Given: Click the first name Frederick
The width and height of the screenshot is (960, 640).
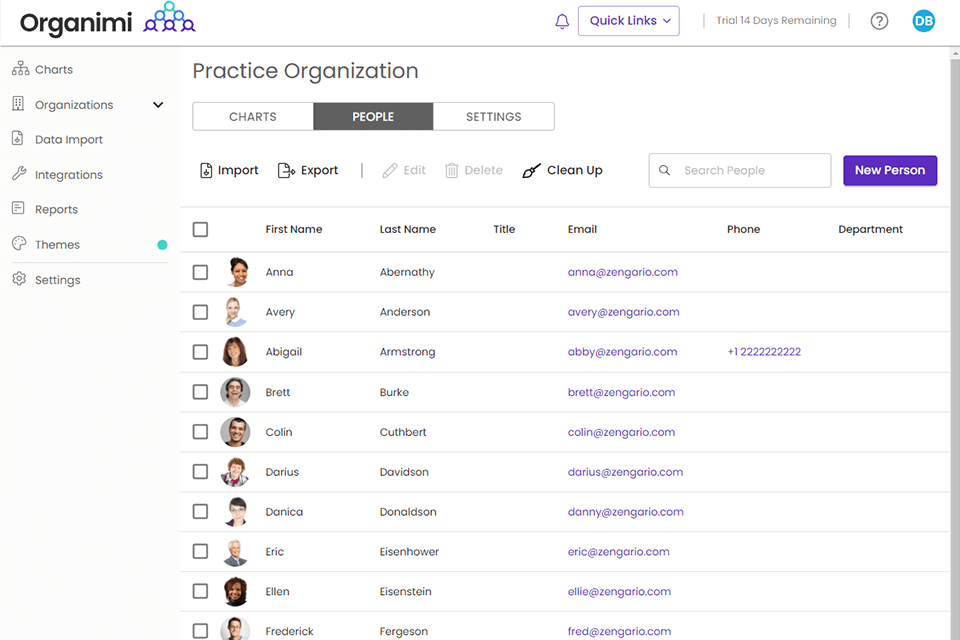Looking at the screenshot, I should click(x=289, y=631).
